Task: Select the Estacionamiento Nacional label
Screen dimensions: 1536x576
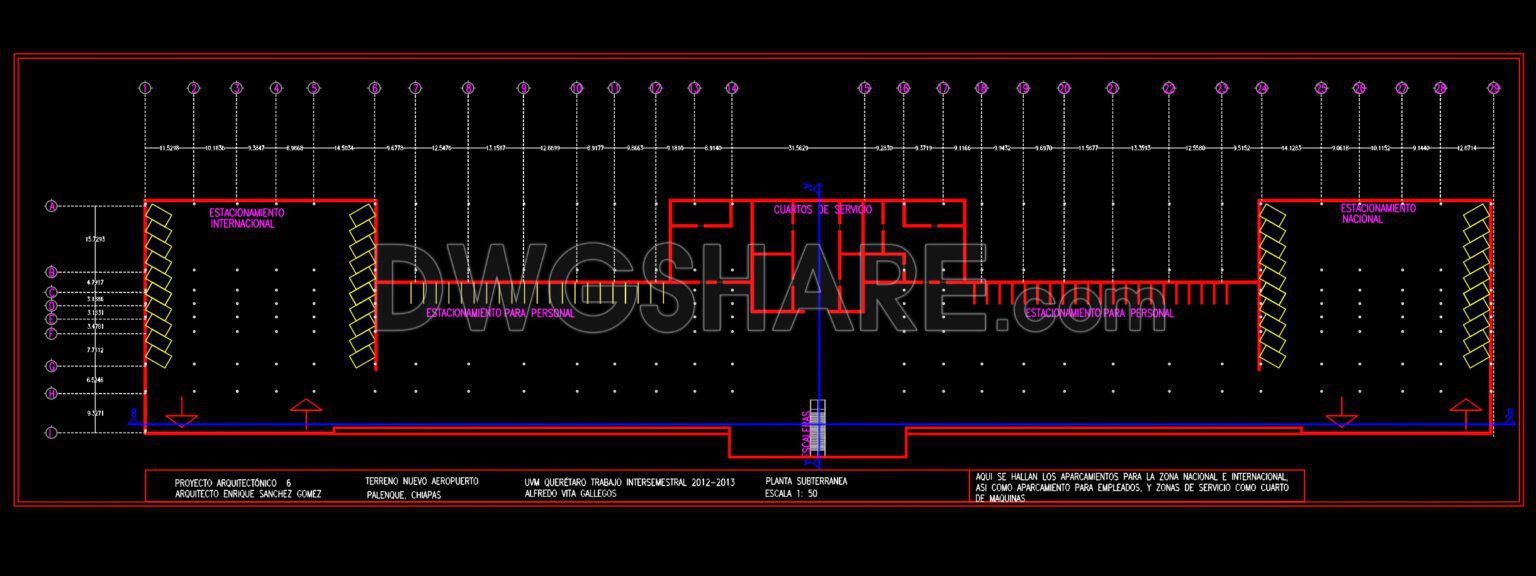Action: (x=1378, y=213)
